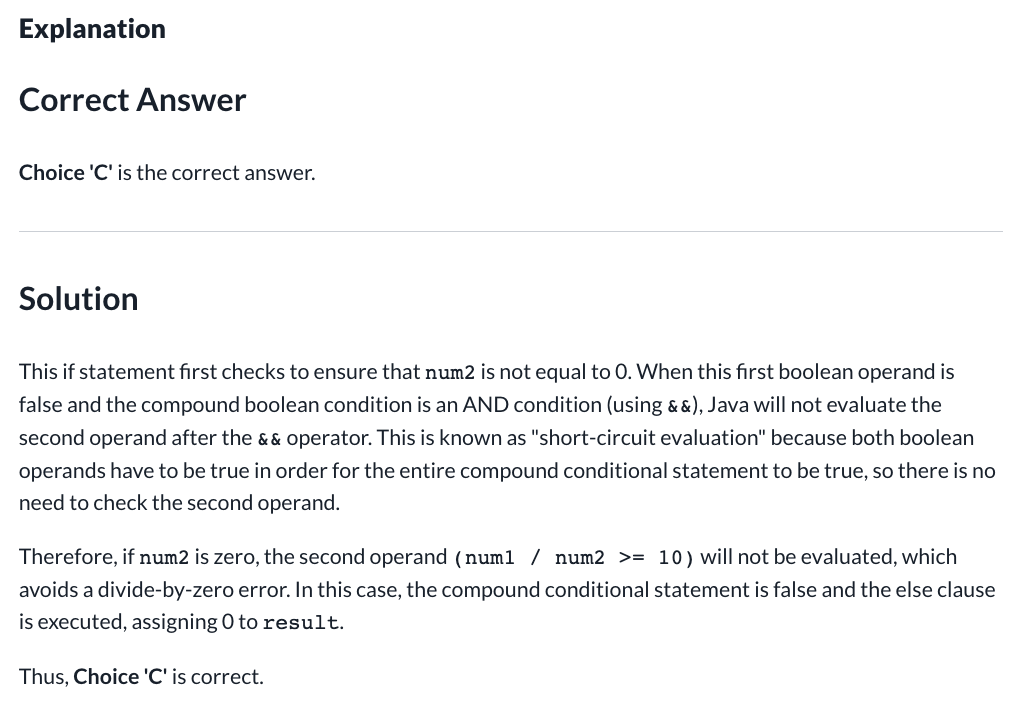The image size is (1030, 718).
Task: Click the Solution heading
Action: 79,299
